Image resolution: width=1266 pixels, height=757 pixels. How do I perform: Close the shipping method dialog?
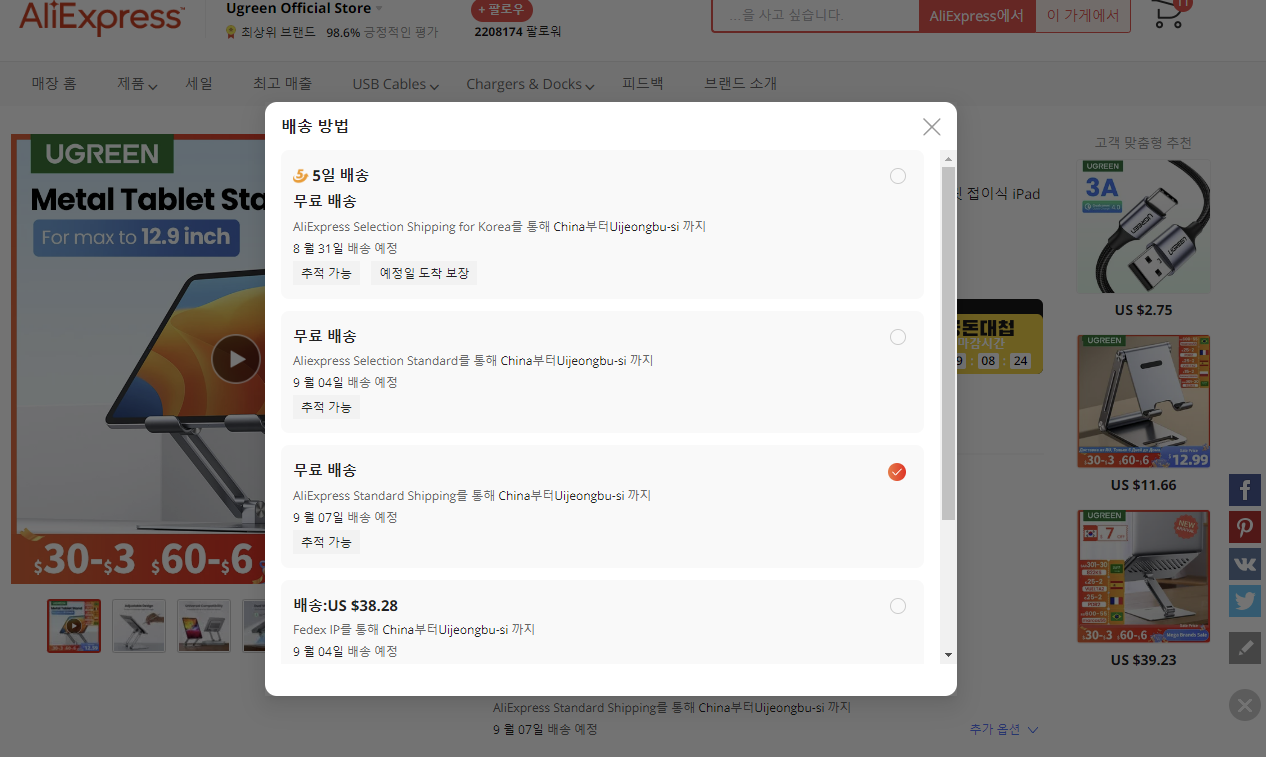[x=931, y=127]
